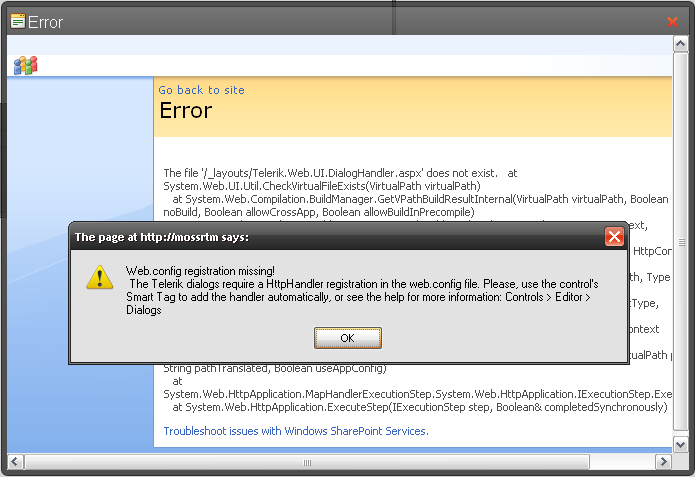Follow the Go back to site link
Screen dimensions: 695x477
point(201,90)
